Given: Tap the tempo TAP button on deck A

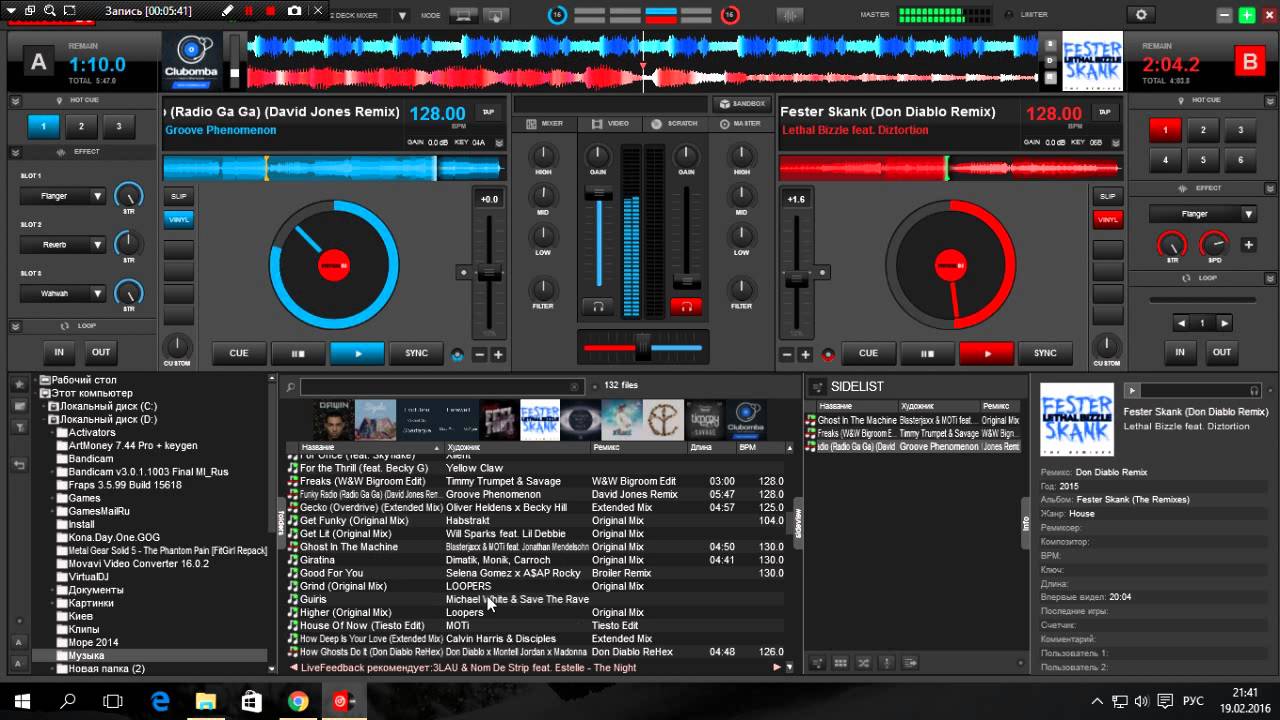Looking at the screenshot, I should pos(488,113).
